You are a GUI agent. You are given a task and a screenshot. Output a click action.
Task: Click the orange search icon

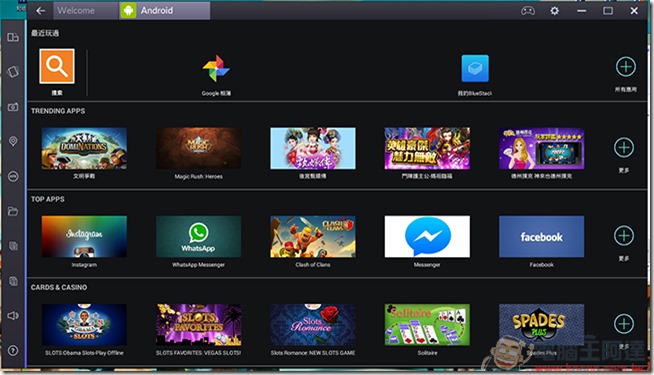coord(57,66)
